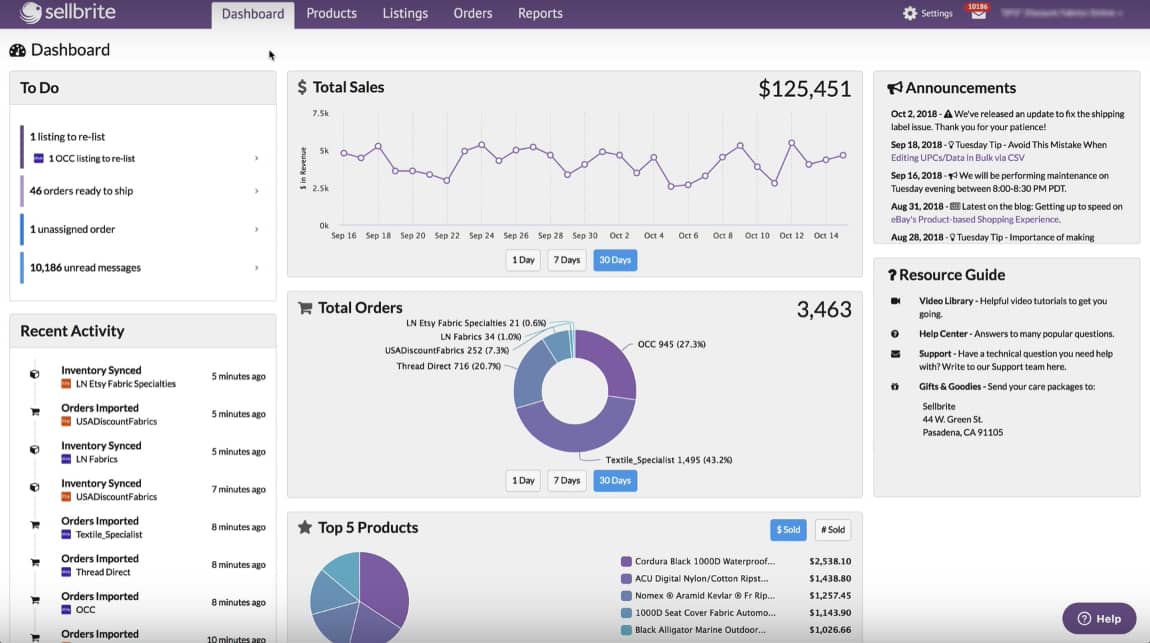Select 1 Day range for Total Sales

coord(523,260)
